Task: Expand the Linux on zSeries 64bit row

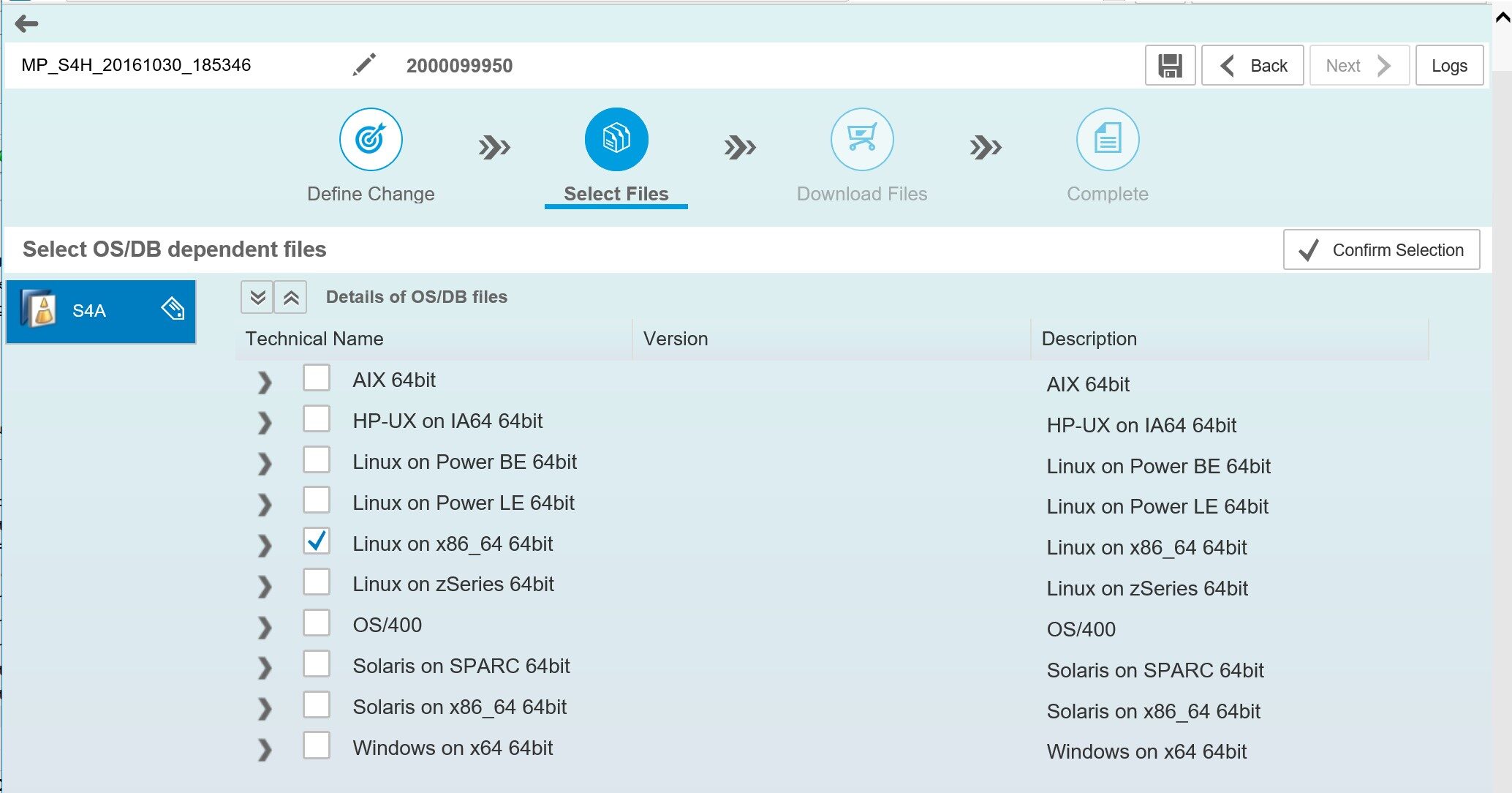Action: (265, 586)
